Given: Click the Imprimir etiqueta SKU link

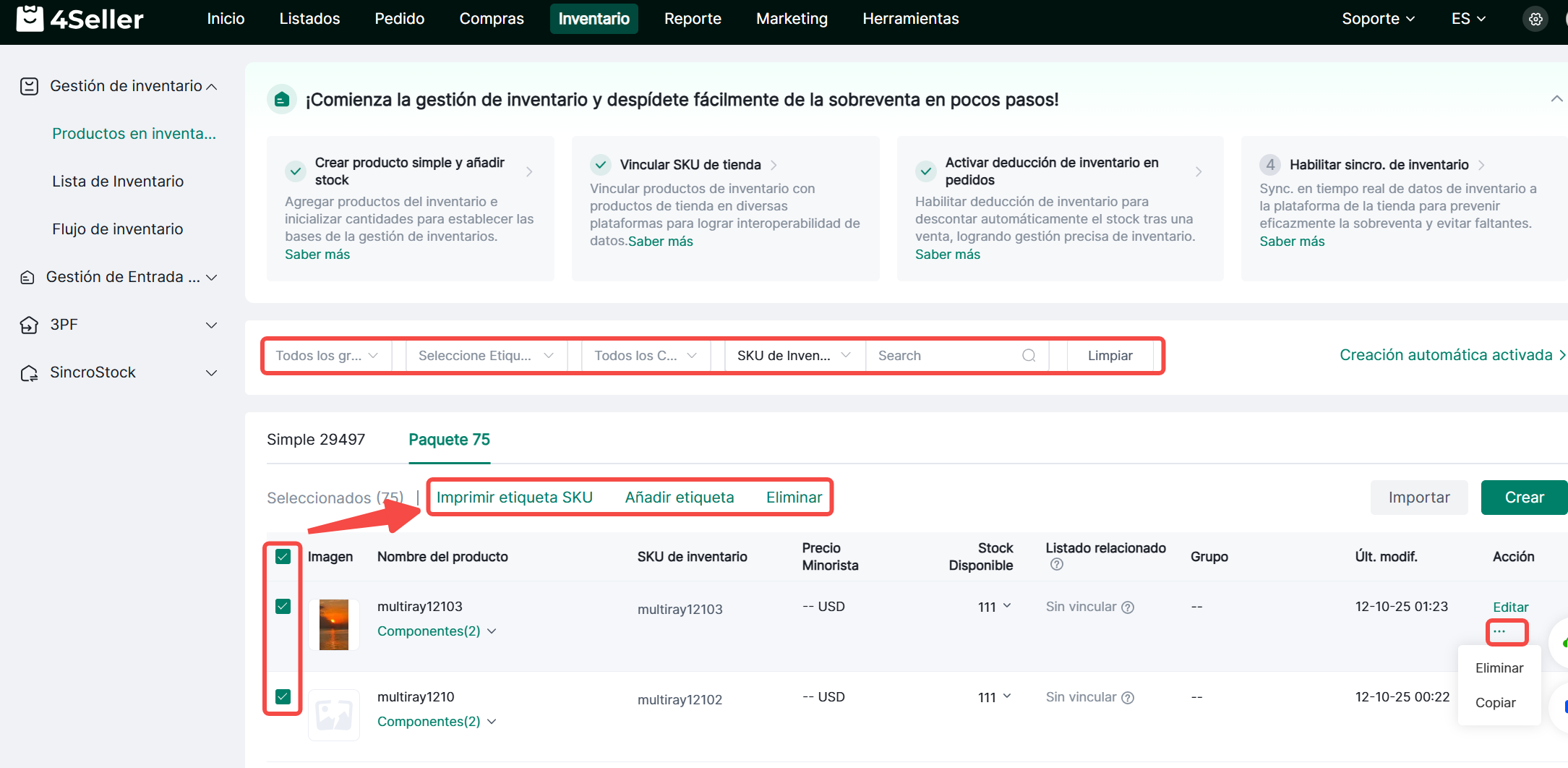Looking at the screenshot, I should tap(514, 498).
